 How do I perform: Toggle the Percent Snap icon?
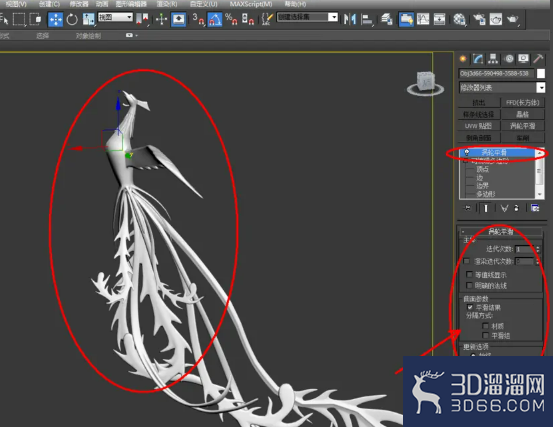(x=231, y=19)
